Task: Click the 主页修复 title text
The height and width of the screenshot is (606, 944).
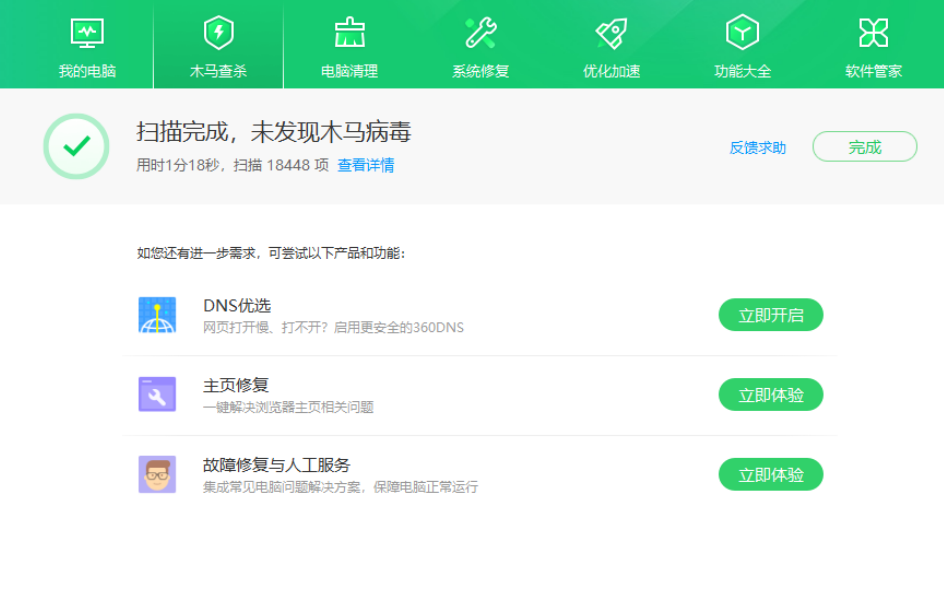Action: tap(236, 385)
